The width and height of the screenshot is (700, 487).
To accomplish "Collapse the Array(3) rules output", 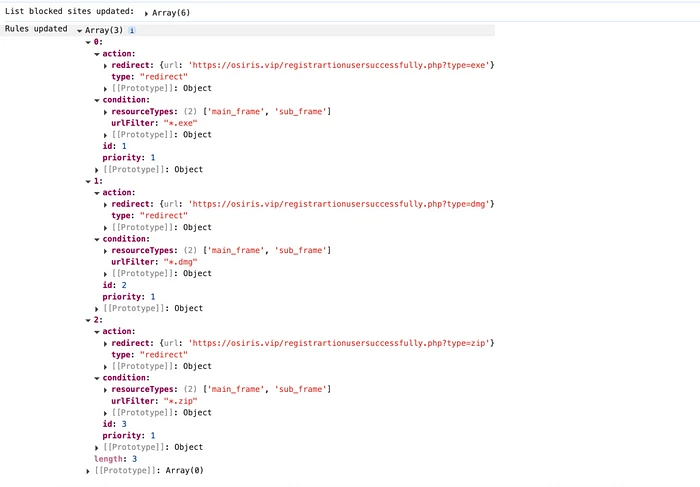I will (79, 31).
